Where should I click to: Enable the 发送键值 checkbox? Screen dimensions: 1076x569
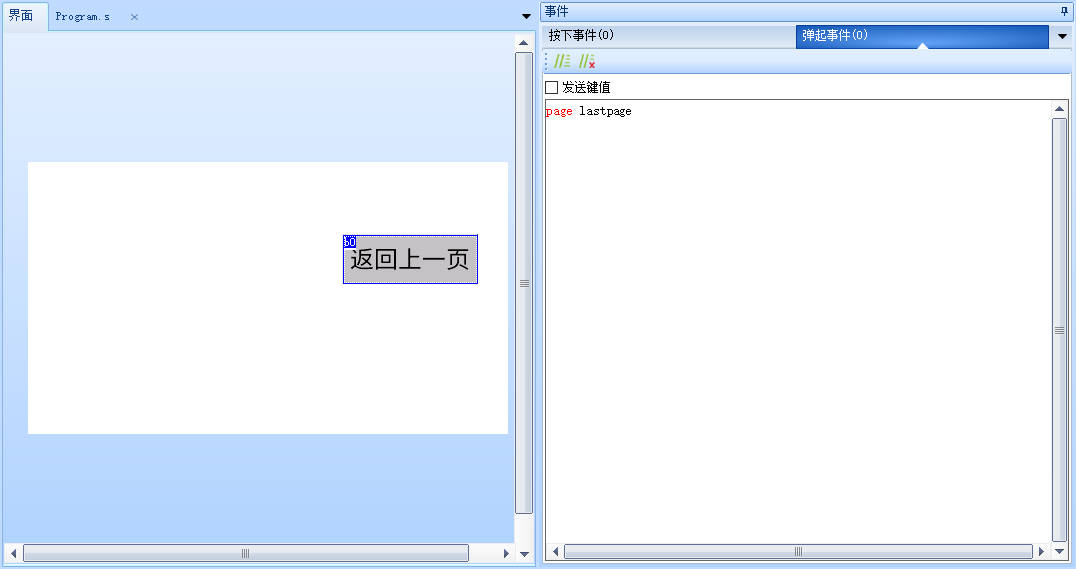[552, 88]
